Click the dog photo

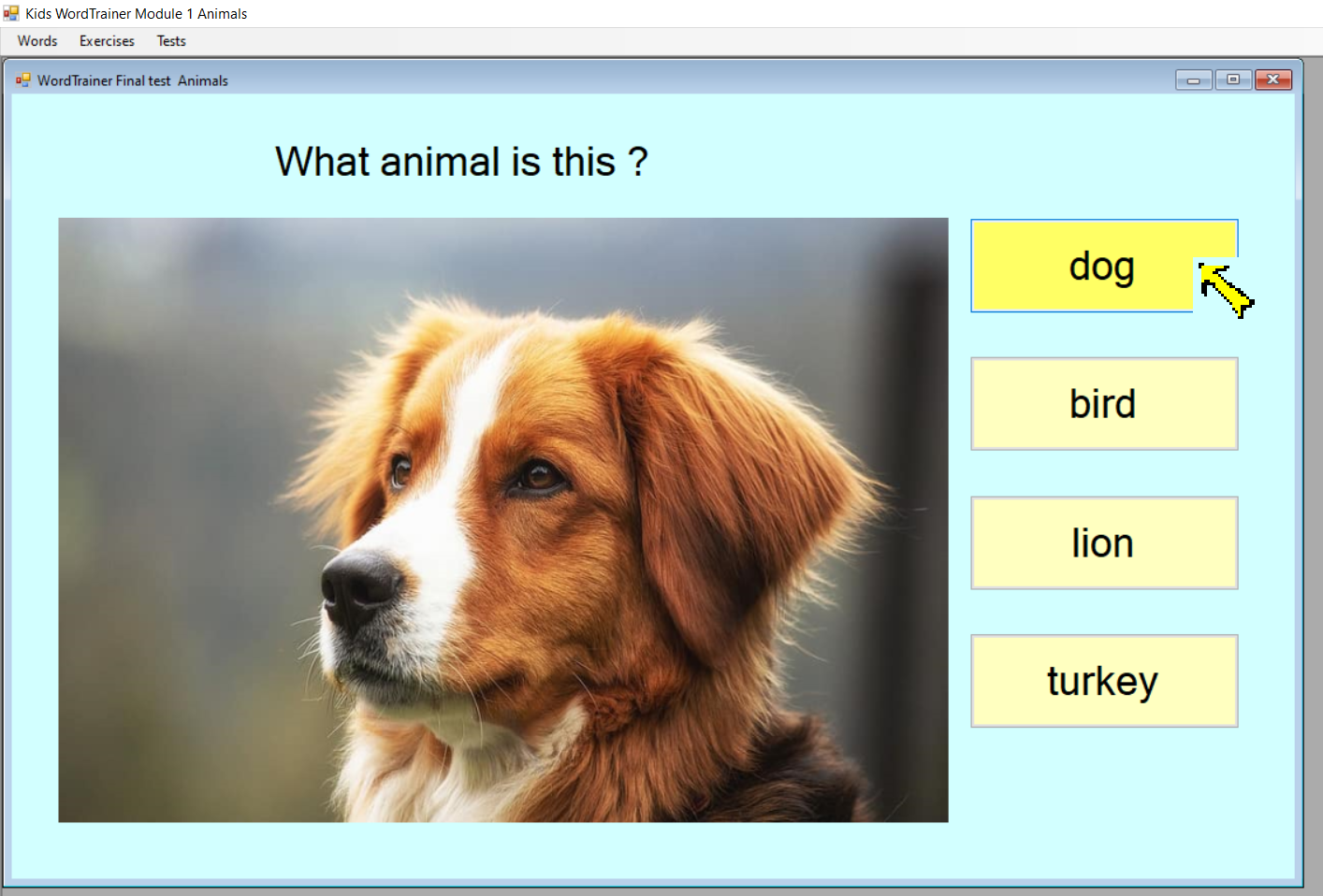[503, 520]
